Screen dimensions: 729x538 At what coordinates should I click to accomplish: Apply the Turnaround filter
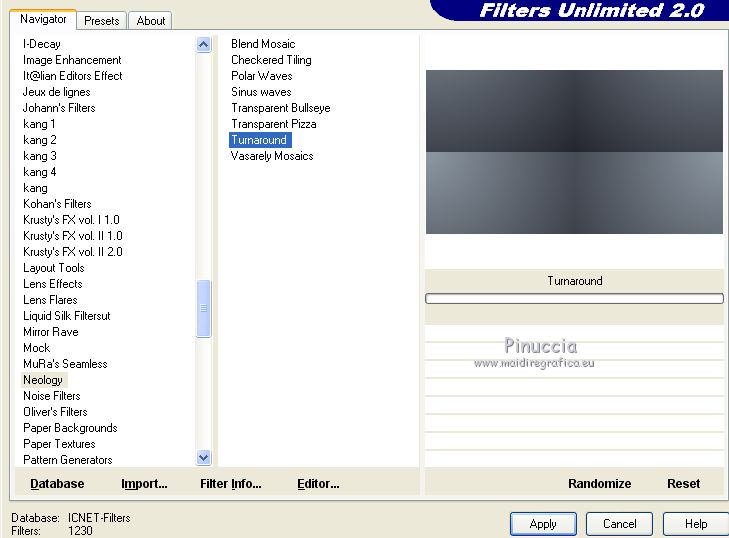coord(543,524)
